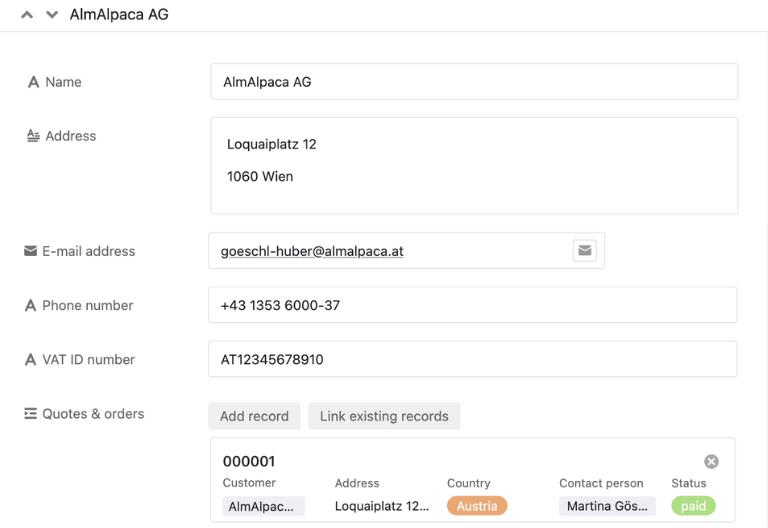The image size is (768, 528).
Task: Go to next record with down chevron
Action: [52, 15]
